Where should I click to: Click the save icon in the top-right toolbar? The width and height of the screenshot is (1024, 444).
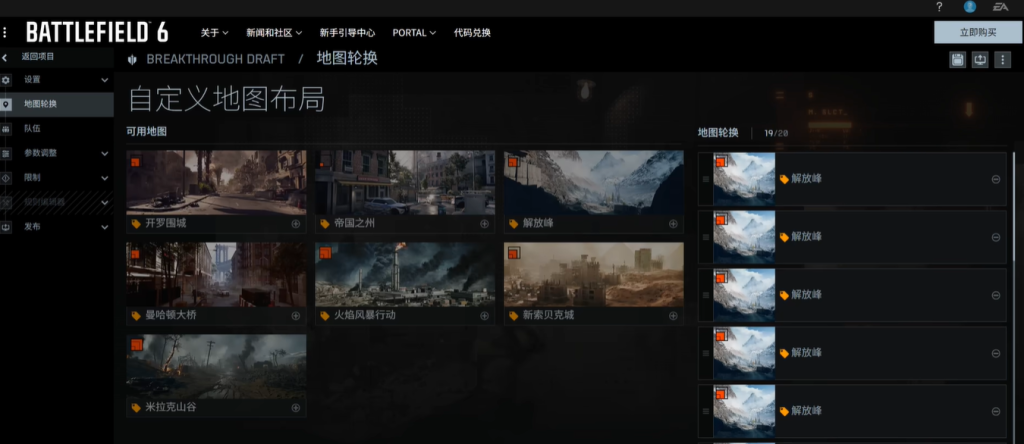(x=958, y=60)
